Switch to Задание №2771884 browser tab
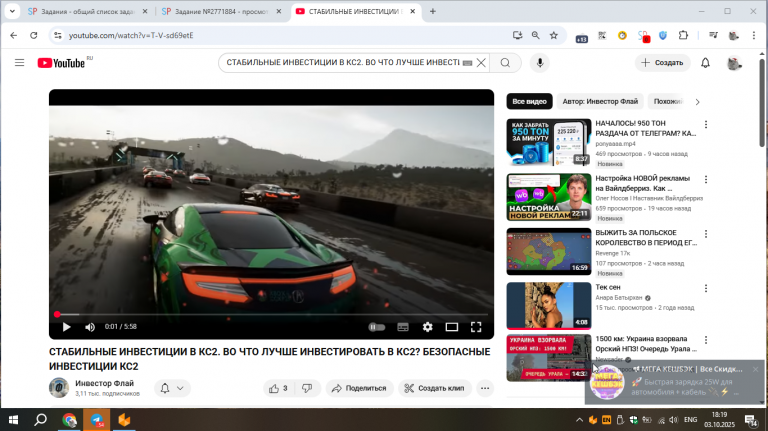This screenshot has height=431, width=768. 221,11
